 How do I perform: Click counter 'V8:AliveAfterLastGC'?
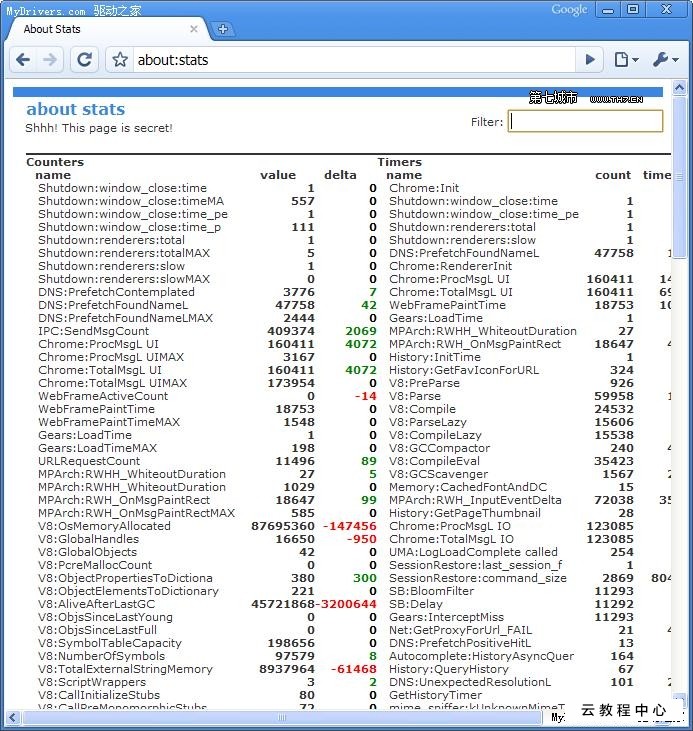(97, 604)
